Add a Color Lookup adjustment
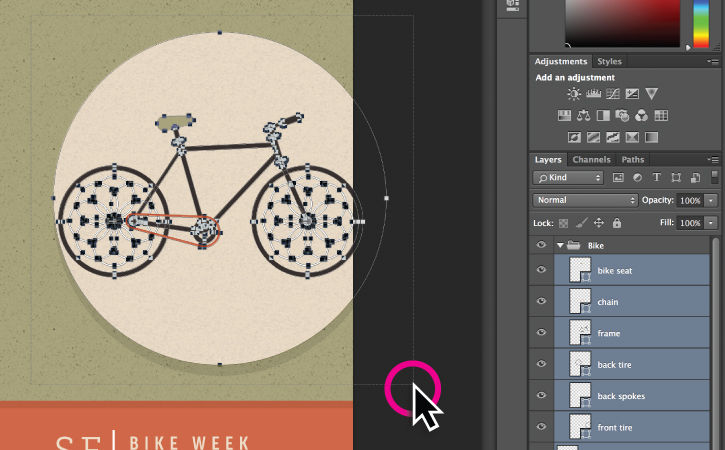 (x=661, y=116)
